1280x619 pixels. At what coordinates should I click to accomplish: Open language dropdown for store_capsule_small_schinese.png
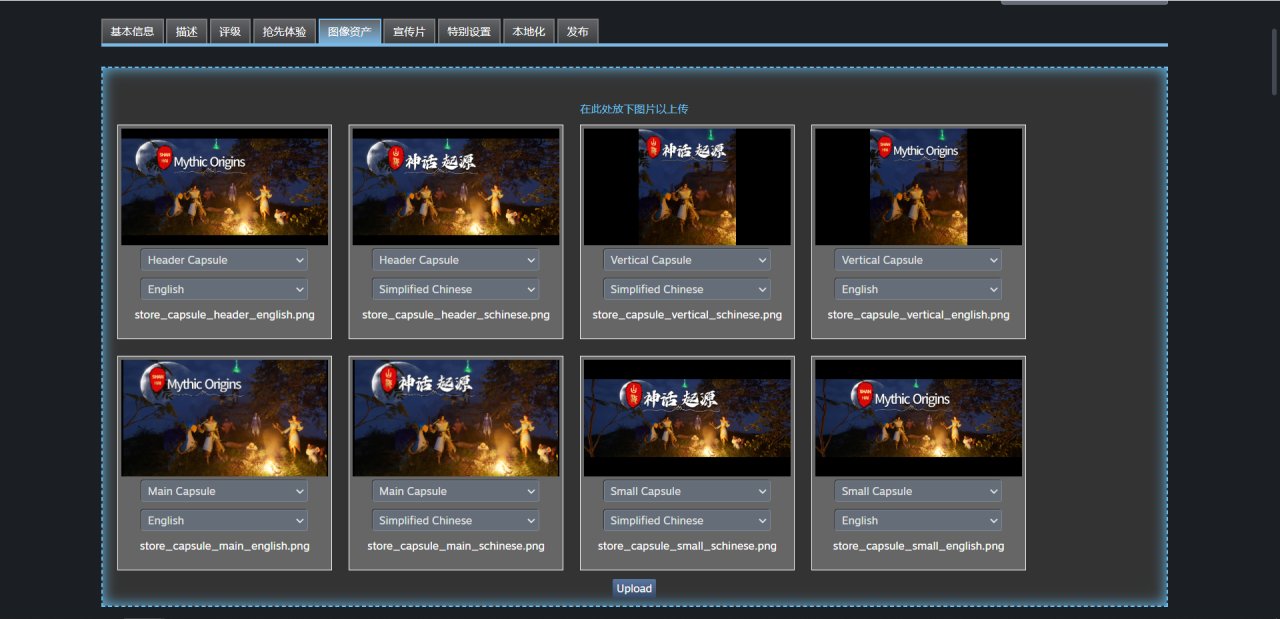pos(687,520)
